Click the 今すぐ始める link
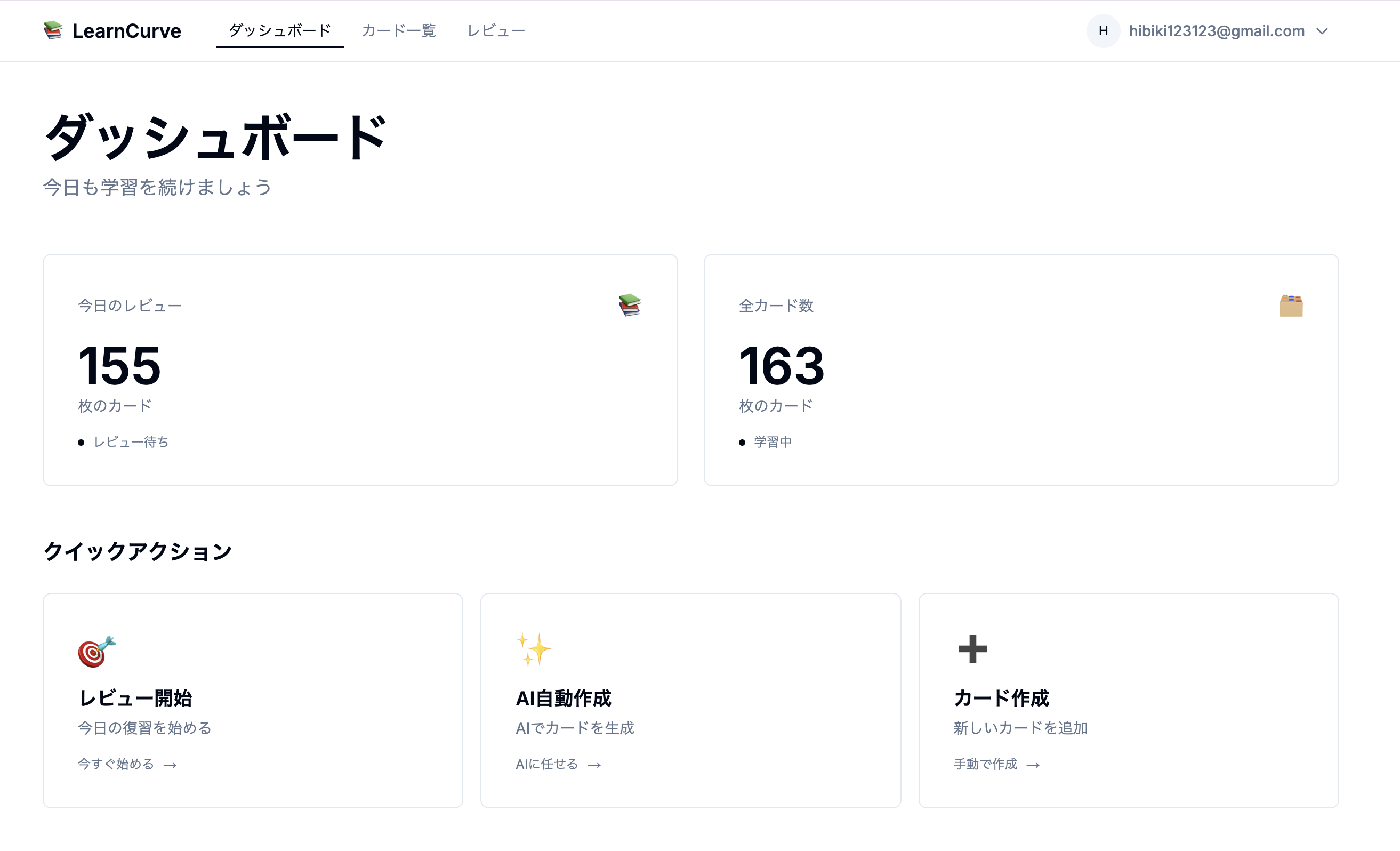Viewport: 1400px width, 851px height. (115, 764)
